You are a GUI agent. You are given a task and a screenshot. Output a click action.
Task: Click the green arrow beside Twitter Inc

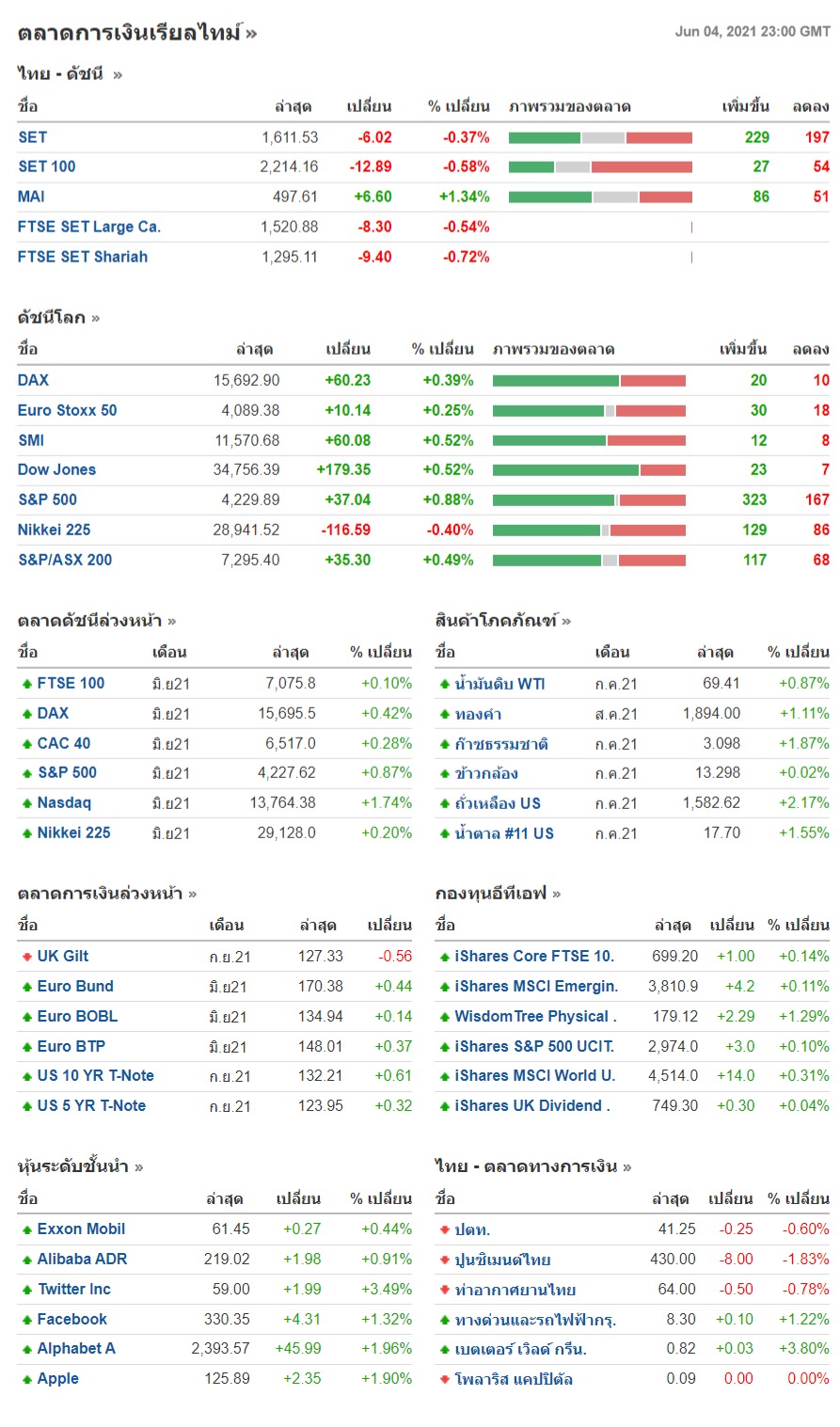click(27, 1290)
